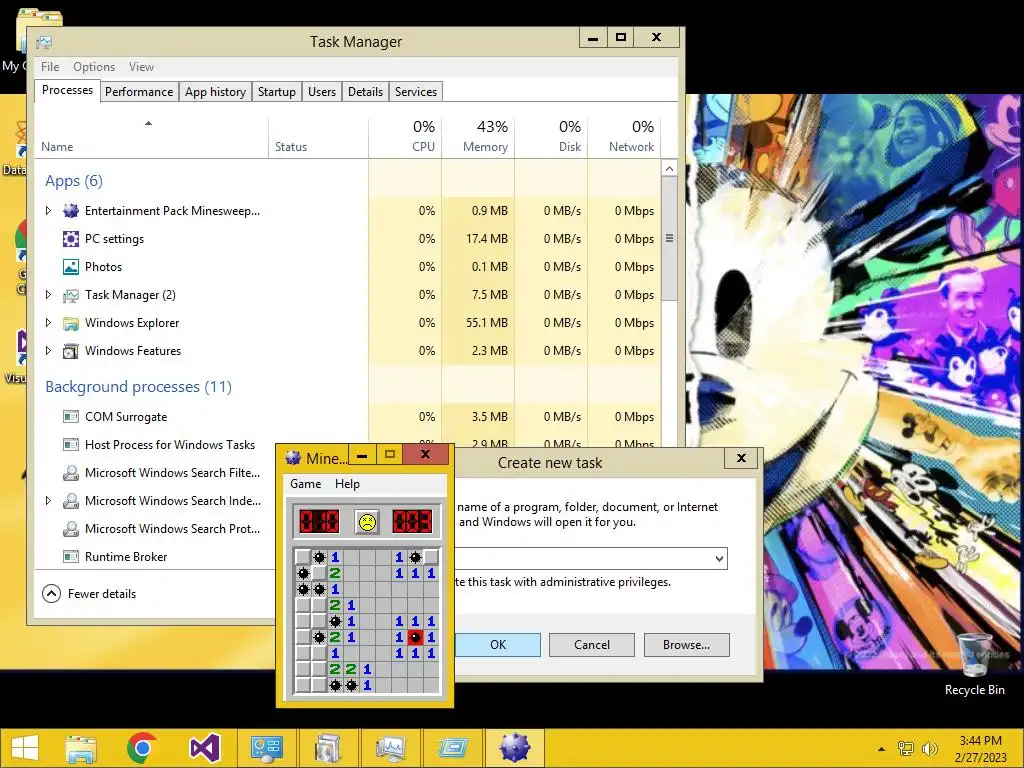Sort by the Memory column header
The height and width of the screenshot is (768, 1024).
[478, 138]
